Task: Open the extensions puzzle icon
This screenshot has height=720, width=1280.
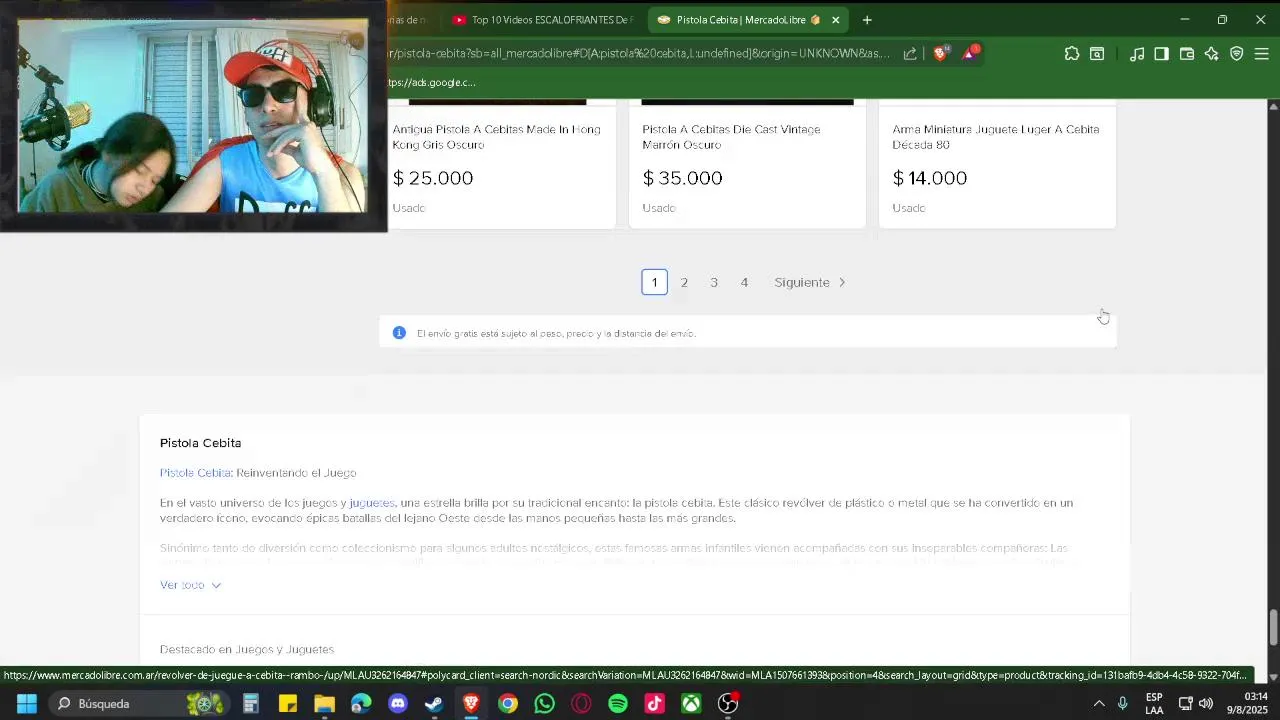Action: 1072,54
